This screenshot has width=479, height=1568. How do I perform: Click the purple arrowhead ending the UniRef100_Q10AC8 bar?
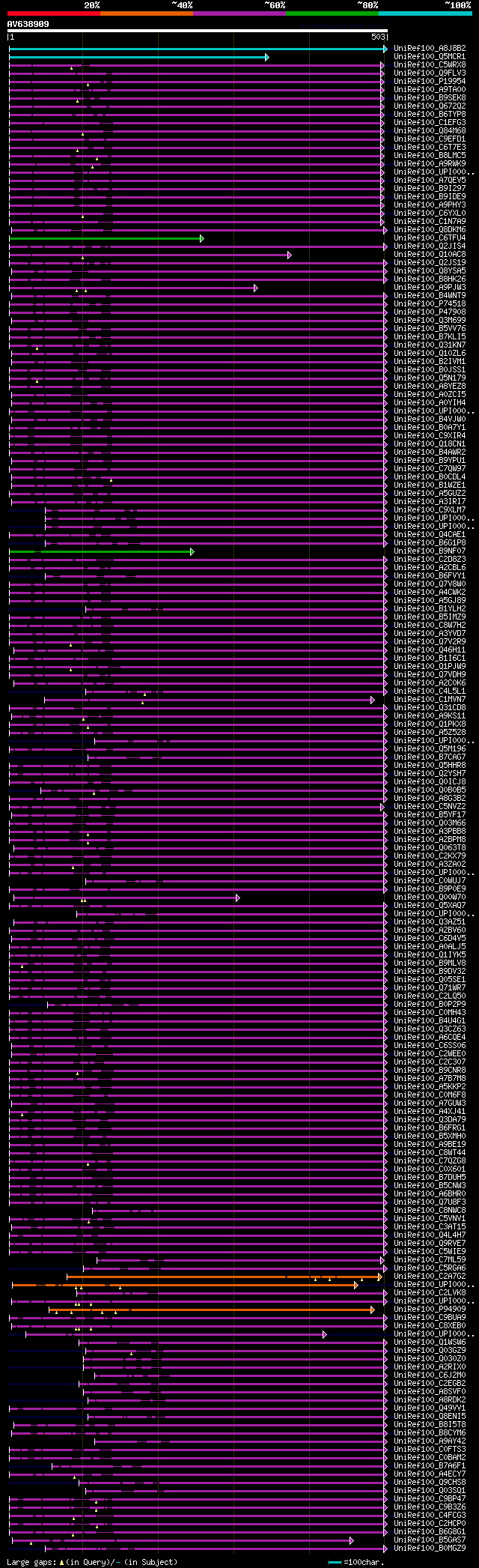pyautogui.click(x=290, y=255)
